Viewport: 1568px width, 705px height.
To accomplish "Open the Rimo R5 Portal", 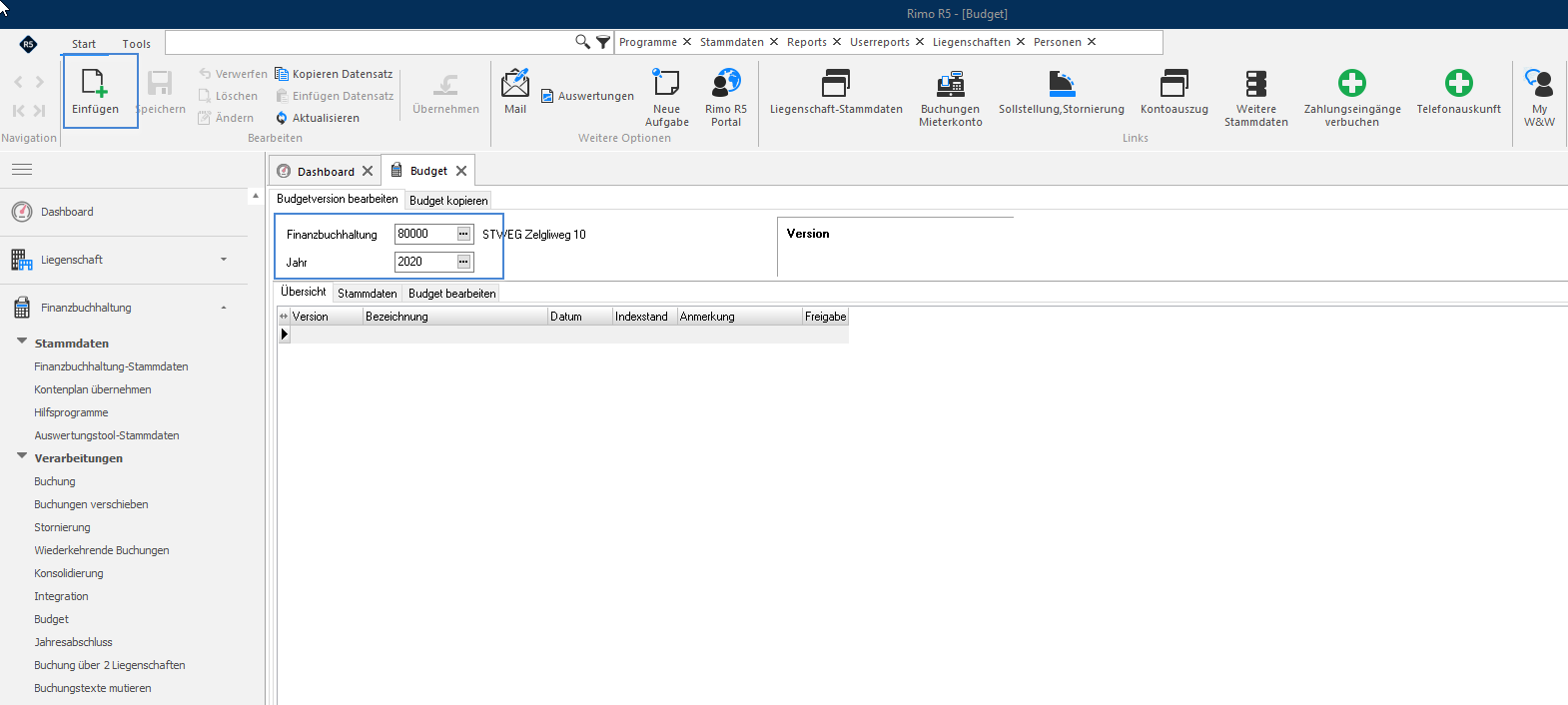I will [726, 83].
